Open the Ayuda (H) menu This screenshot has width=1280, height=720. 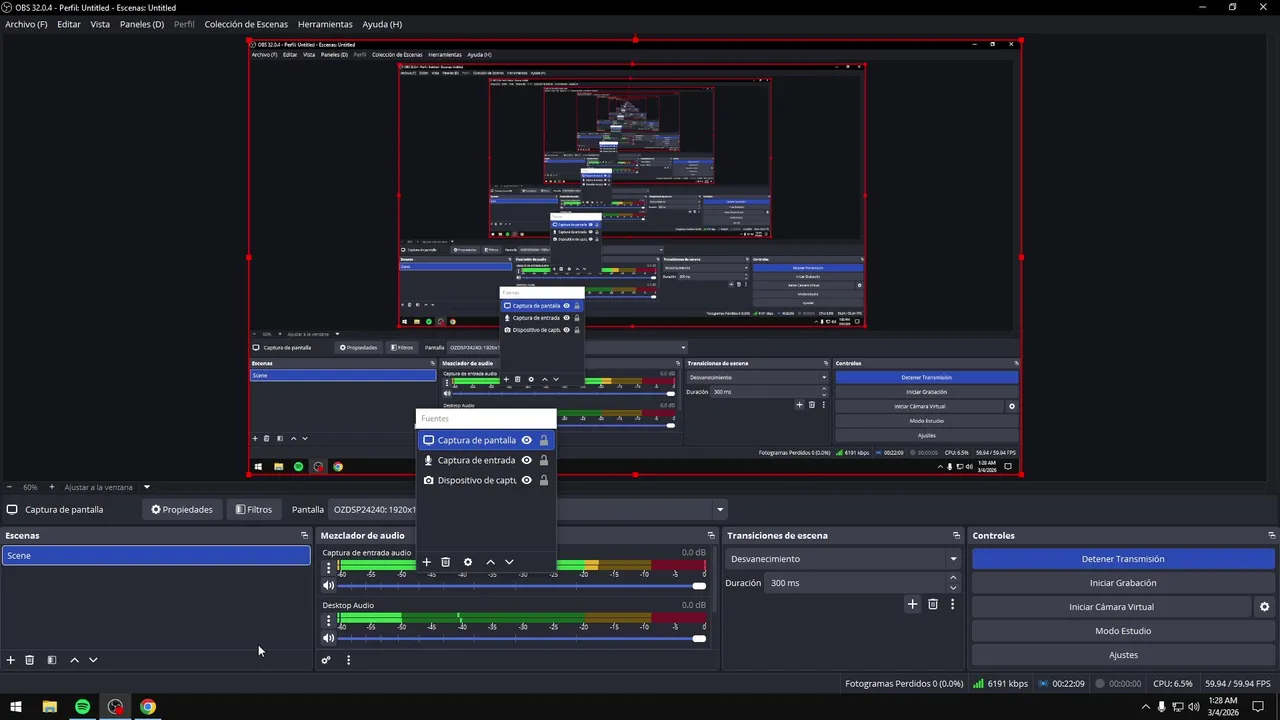coord(382,24)
